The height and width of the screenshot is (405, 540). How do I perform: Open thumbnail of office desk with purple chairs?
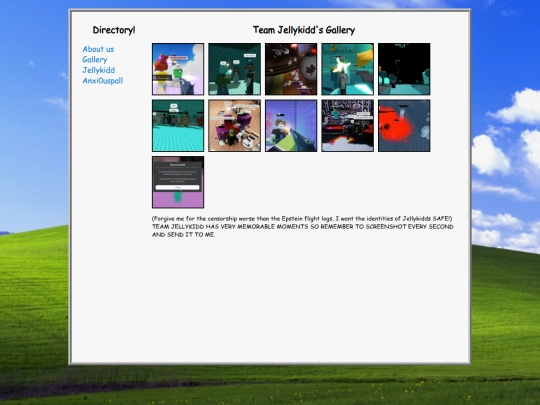pyautogui.click(x=235, y=125)
